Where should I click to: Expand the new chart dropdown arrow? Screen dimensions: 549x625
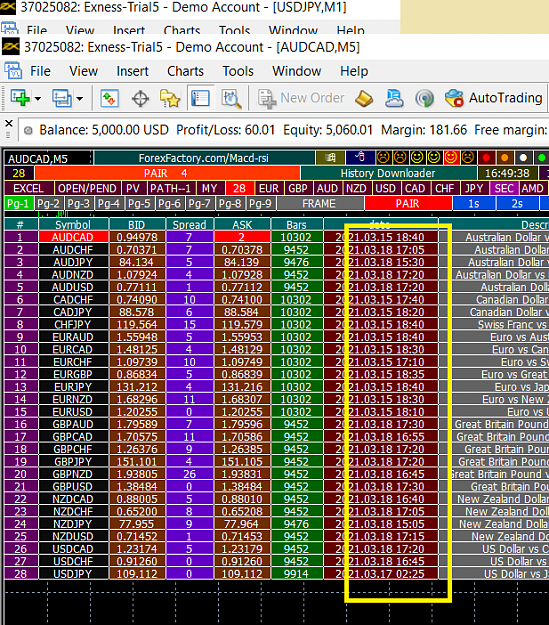(x=38, y=98)
